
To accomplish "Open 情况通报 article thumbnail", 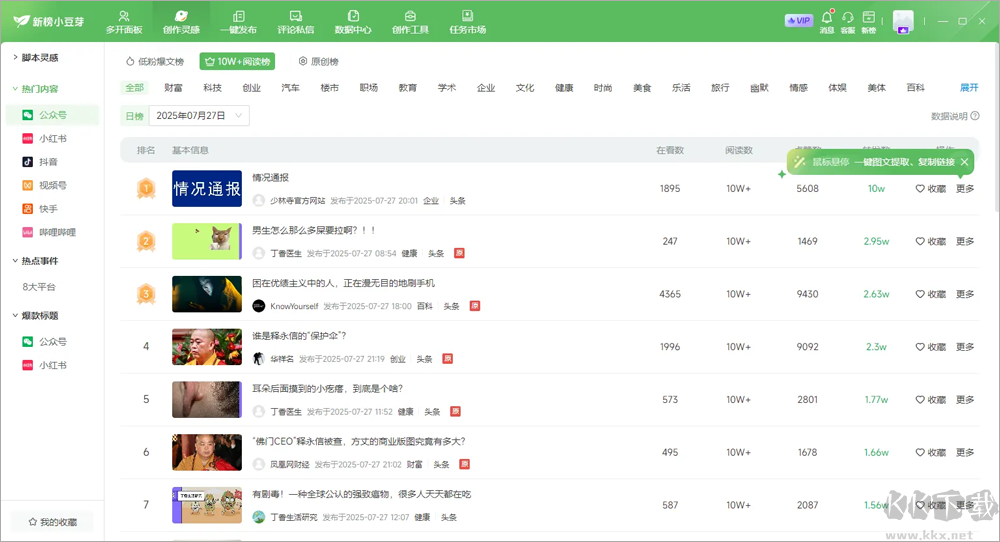I will tap(207, 189).
